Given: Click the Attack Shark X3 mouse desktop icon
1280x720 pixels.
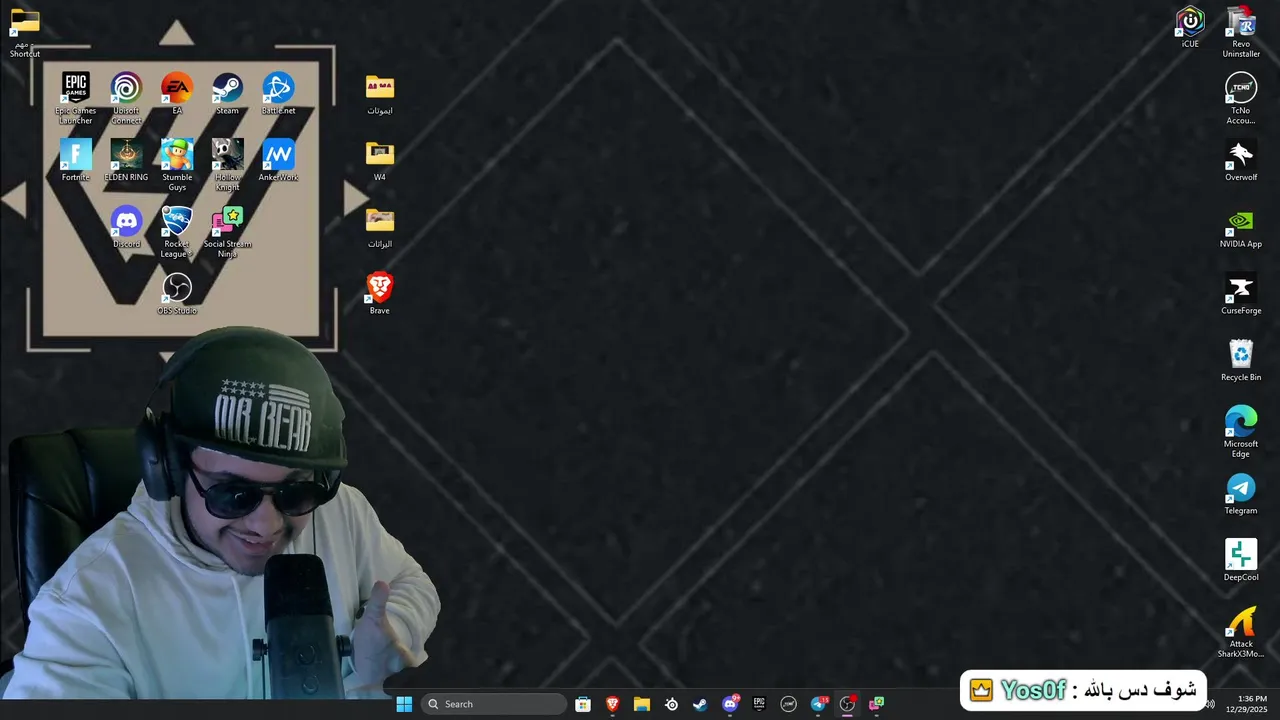Looking at the screenshot, I should pyautogui.click(x=1241, y=632).
